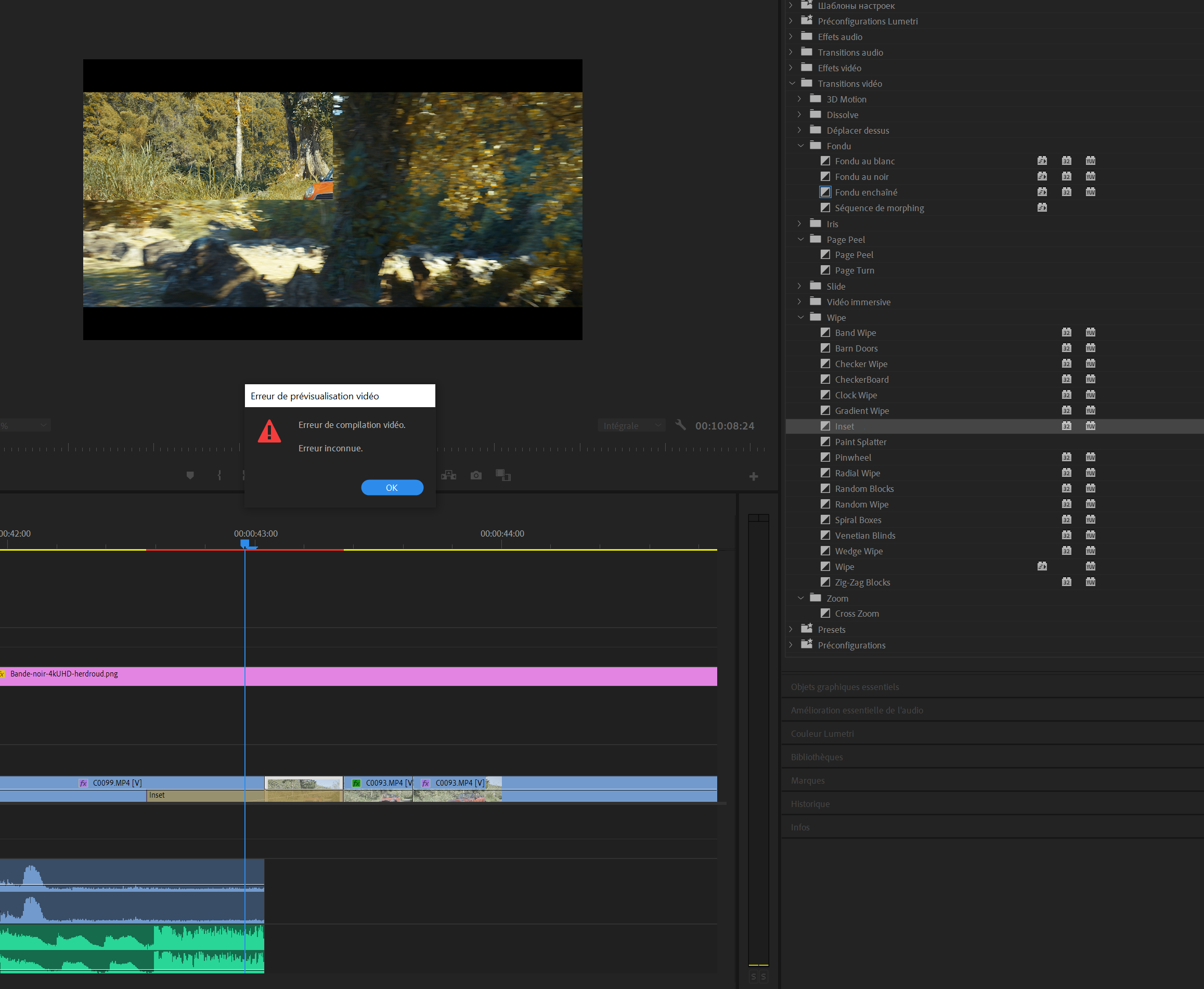This screenshot has width=1204, height=989.
Task: Click the Mark In icon below the monitor
Action: pyautogui.click(x=219, y=475)
